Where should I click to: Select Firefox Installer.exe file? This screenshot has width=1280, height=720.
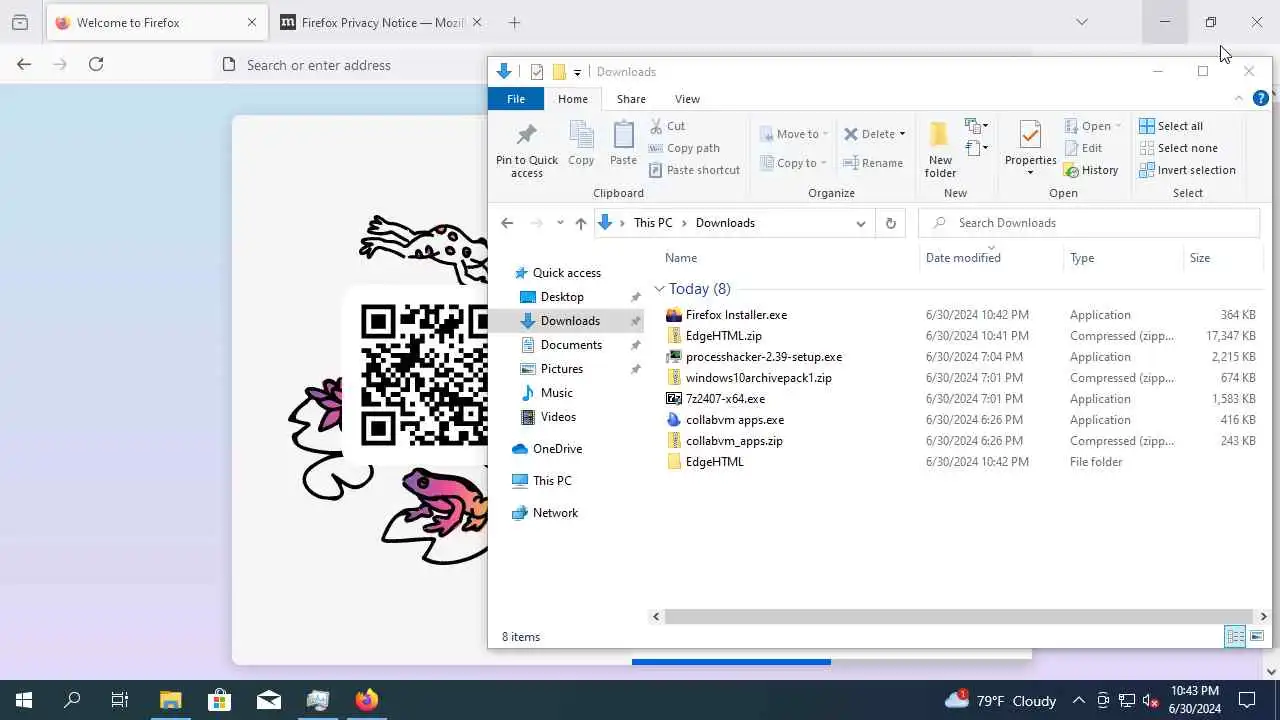736,315
